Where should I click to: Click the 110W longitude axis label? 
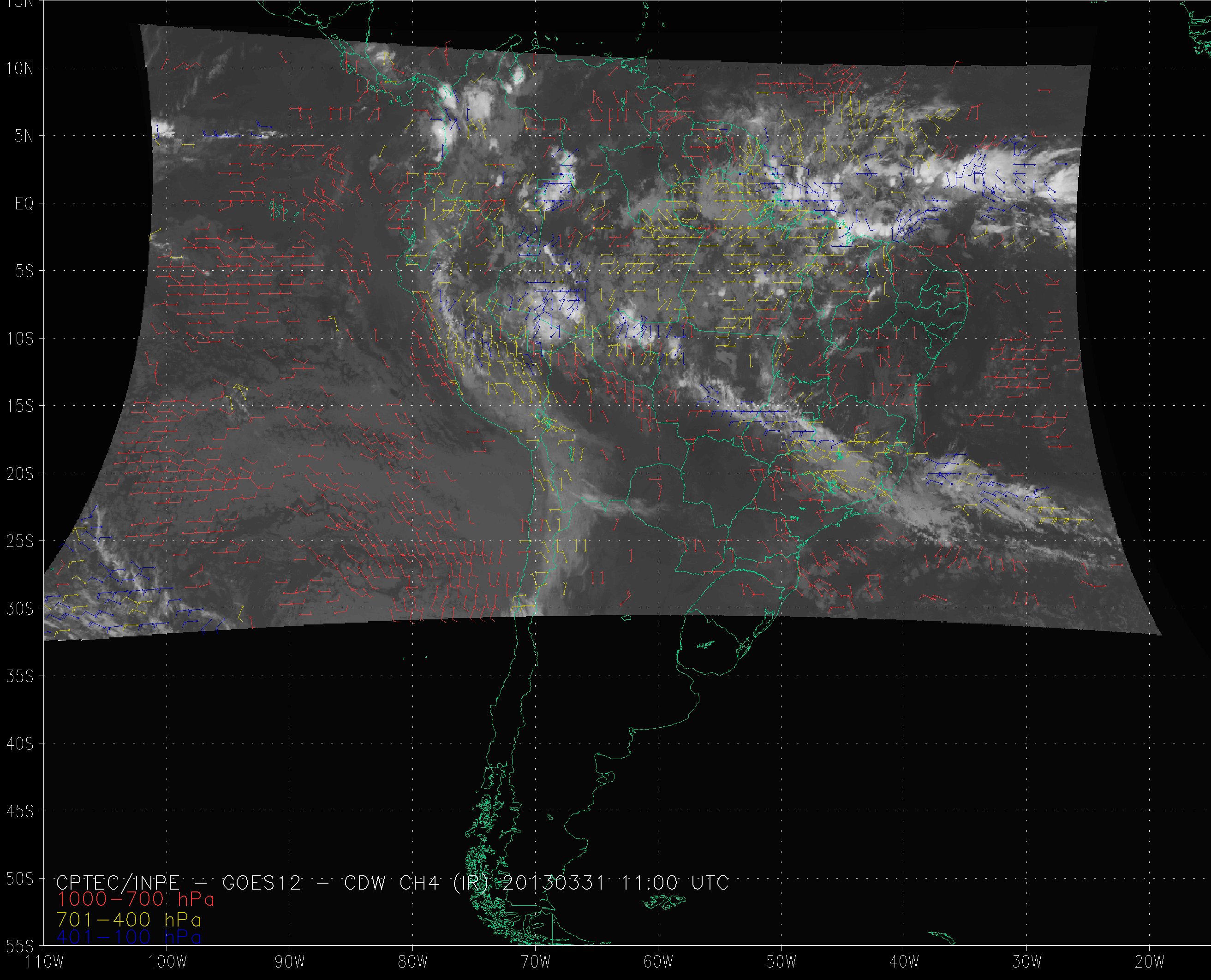pyautogui.click(x=45, y=962)
